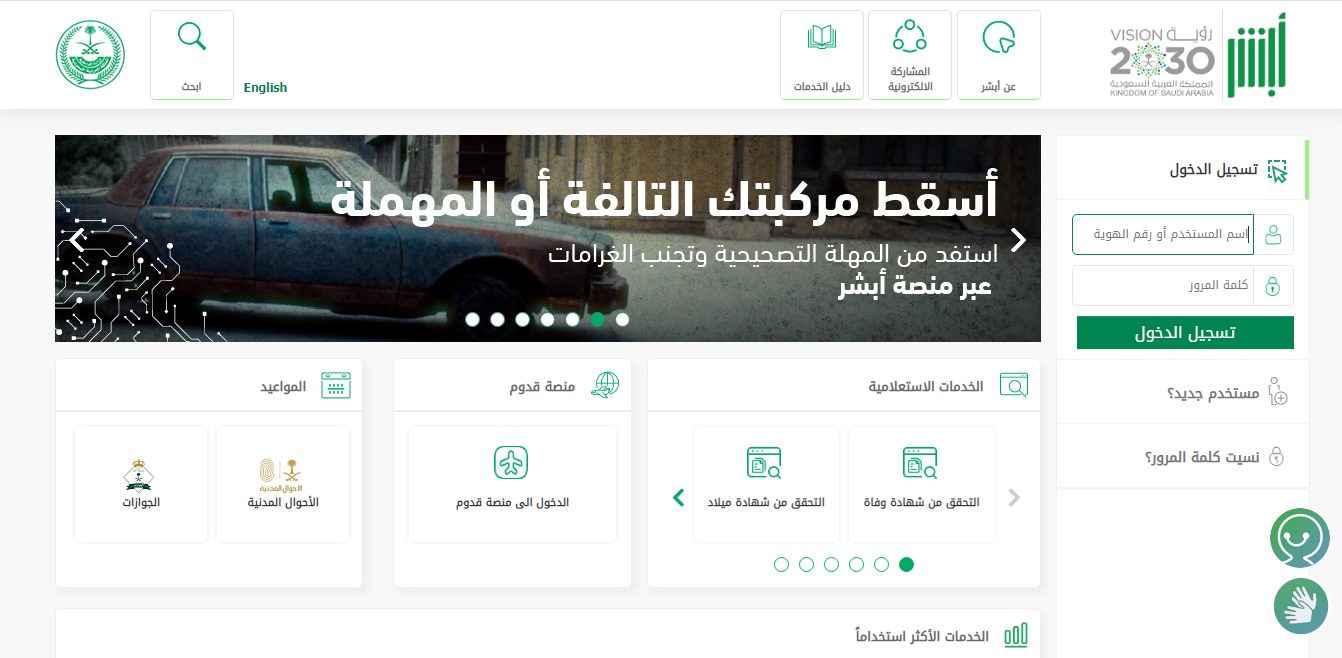Open the Civil Affairs (الأحوال المدنية) appointments tile
This screenshot has height=658, width=1342.
283,484
